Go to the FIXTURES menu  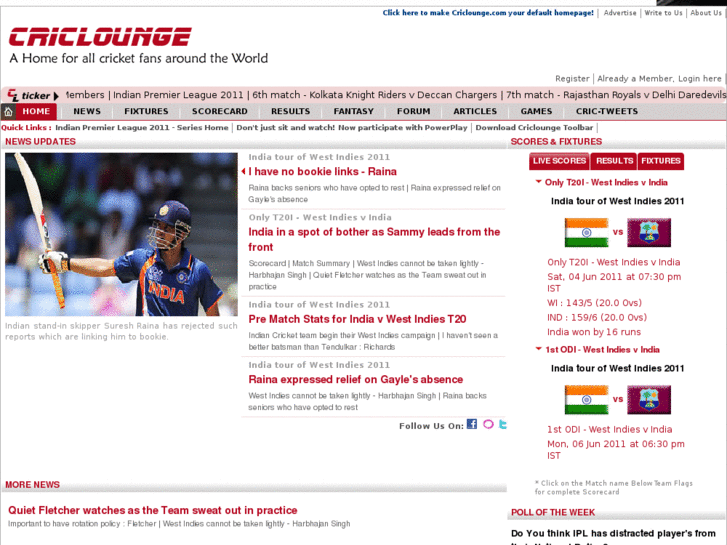[x=146, y=111]
